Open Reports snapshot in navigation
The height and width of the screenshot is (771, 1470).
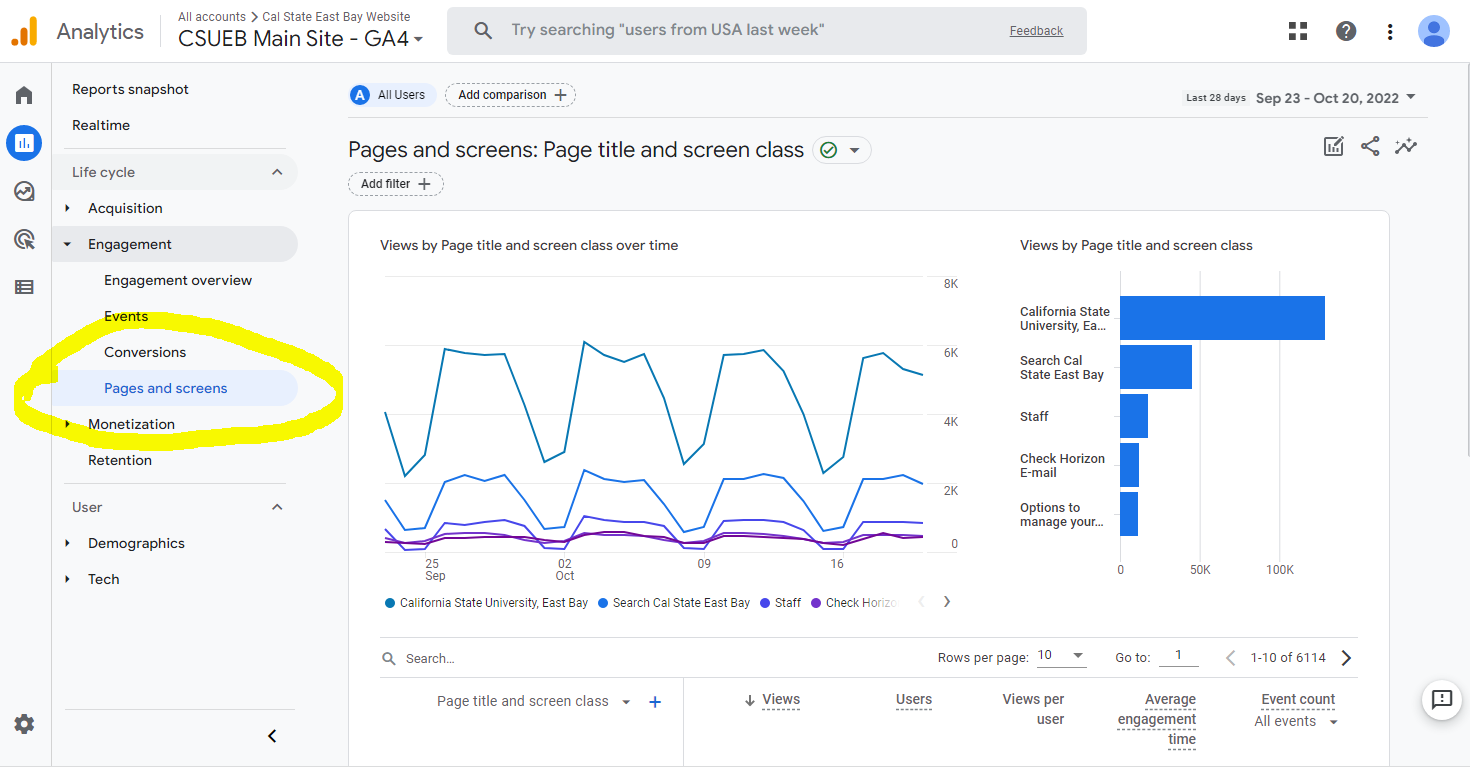pos(130,89)
